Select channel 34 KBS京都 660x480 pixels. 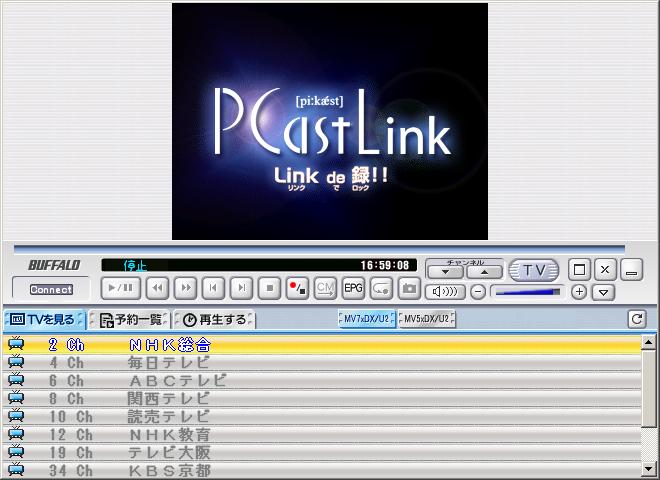click(322, 470)
